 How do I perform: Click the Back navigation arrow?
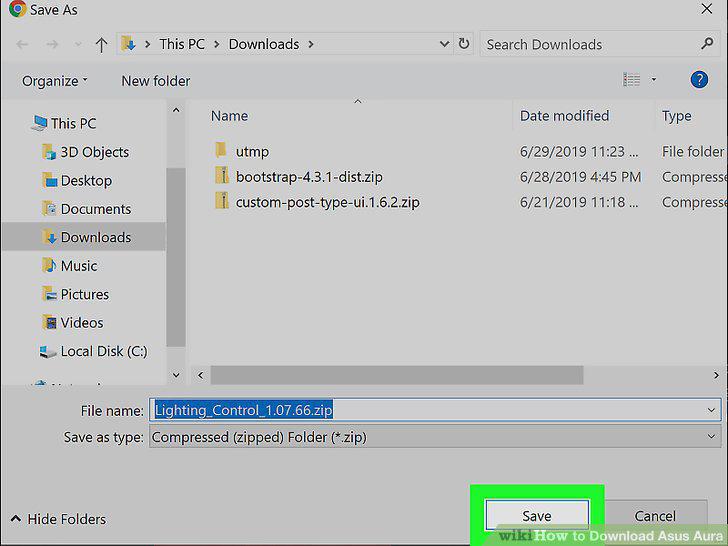click(22, 45)
